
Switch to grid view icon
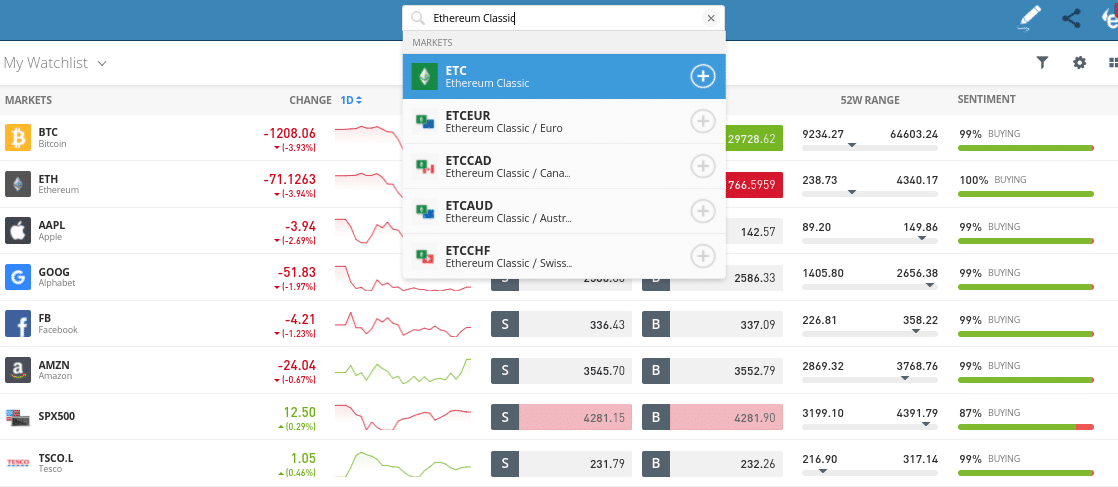pos(1113,63)
